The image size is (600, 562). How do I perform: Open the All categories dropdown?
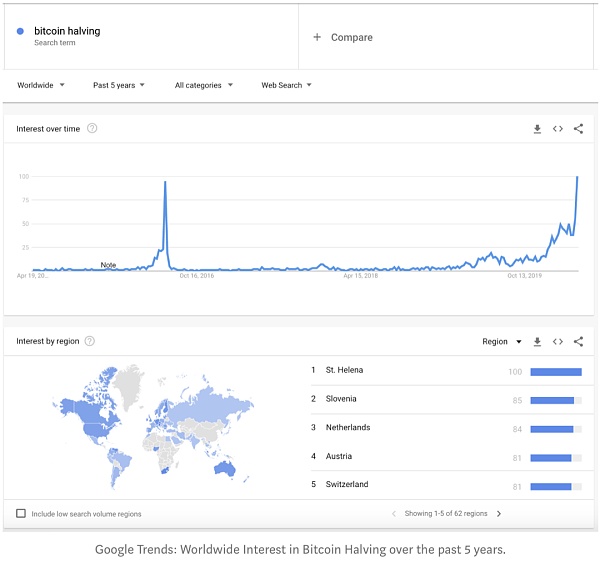pos(204,85)
